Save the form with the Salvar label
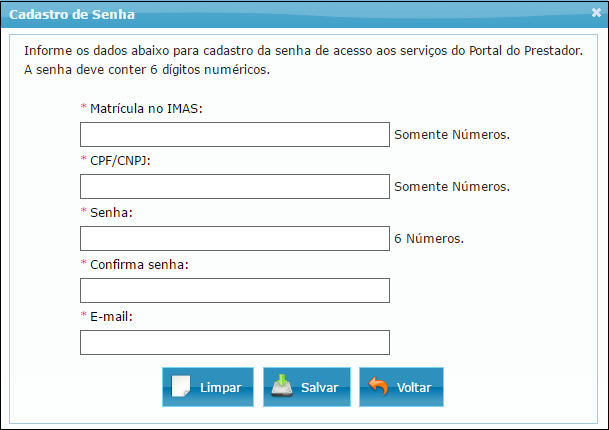The width and height of the screenshot is (609, 430). pos(319,388)
